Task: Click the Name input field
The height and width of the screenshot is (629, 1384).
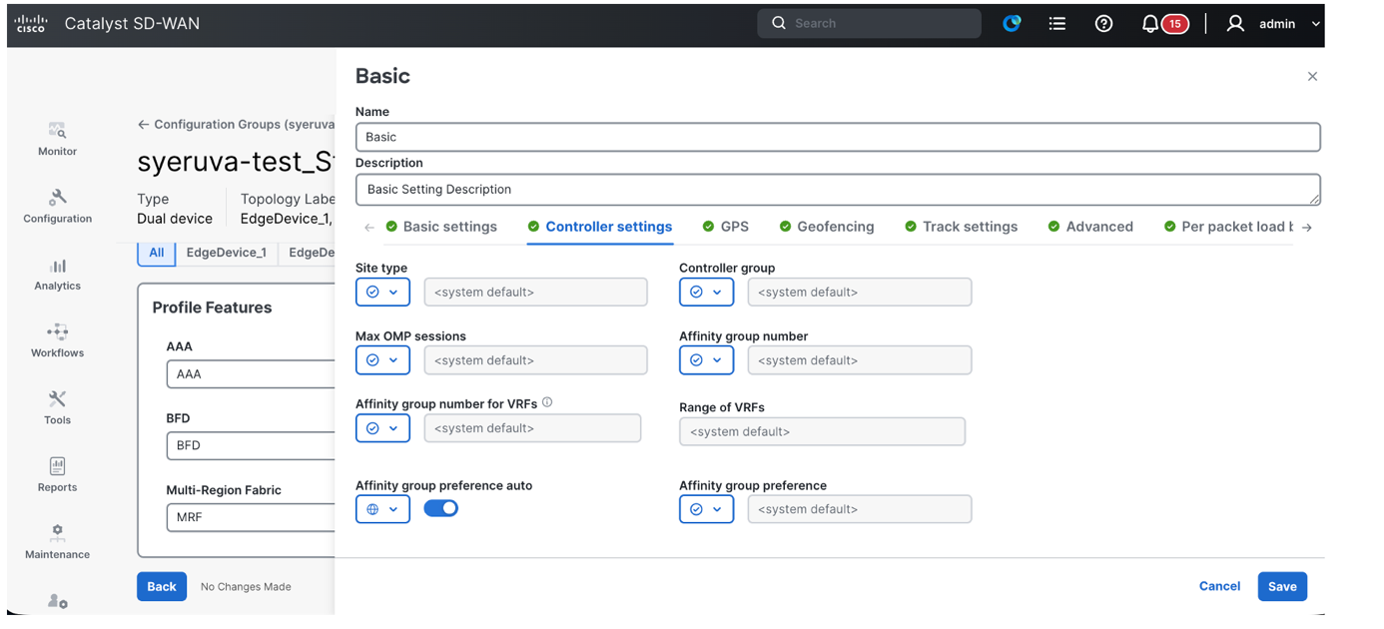Action: [838, 137]
